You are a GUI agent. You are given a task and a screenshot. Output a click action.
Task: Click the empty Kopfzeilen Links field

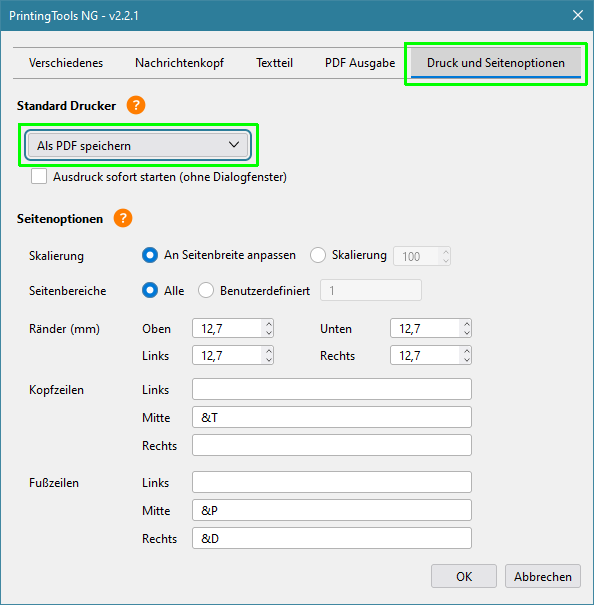[x=332, y=389]
